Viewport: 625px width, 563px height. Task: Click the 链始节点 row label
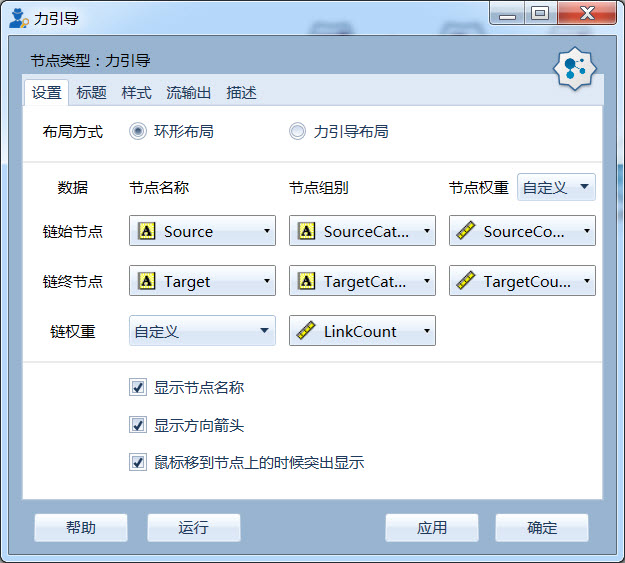[73, 231]
